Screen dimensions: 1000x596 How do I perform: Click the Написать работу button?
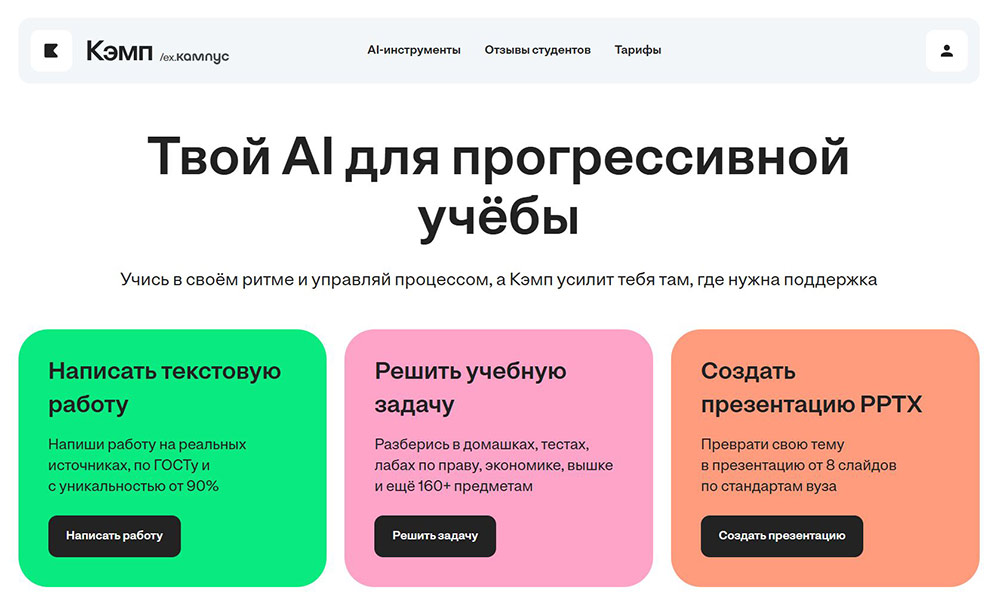114,536
